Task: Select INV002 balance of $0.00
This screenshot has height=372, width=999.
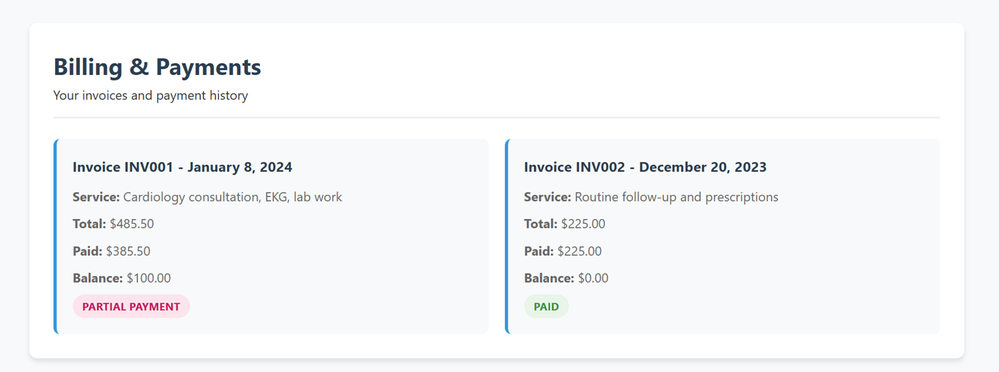Action: coord(593,278)
